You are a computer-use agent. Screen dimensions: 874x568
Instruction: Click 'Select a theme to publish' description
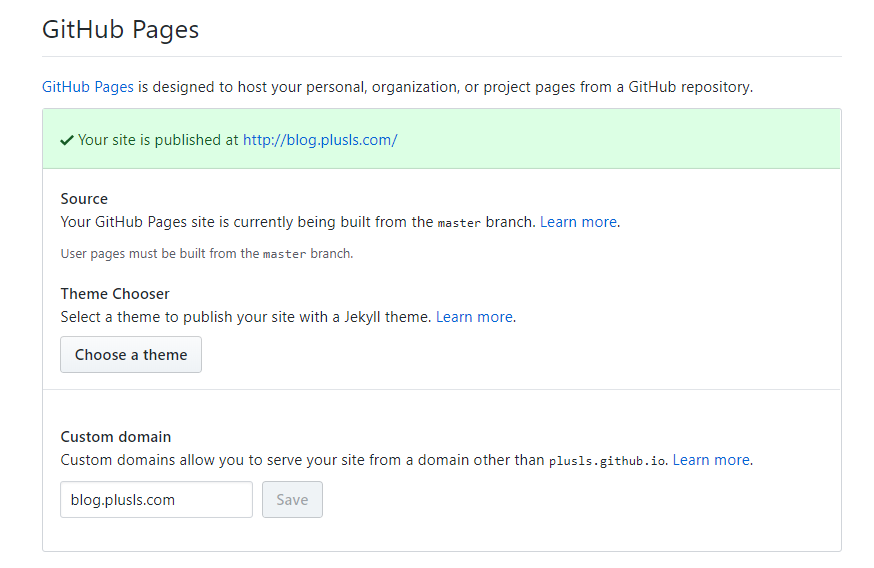click(x=246, y=317)
